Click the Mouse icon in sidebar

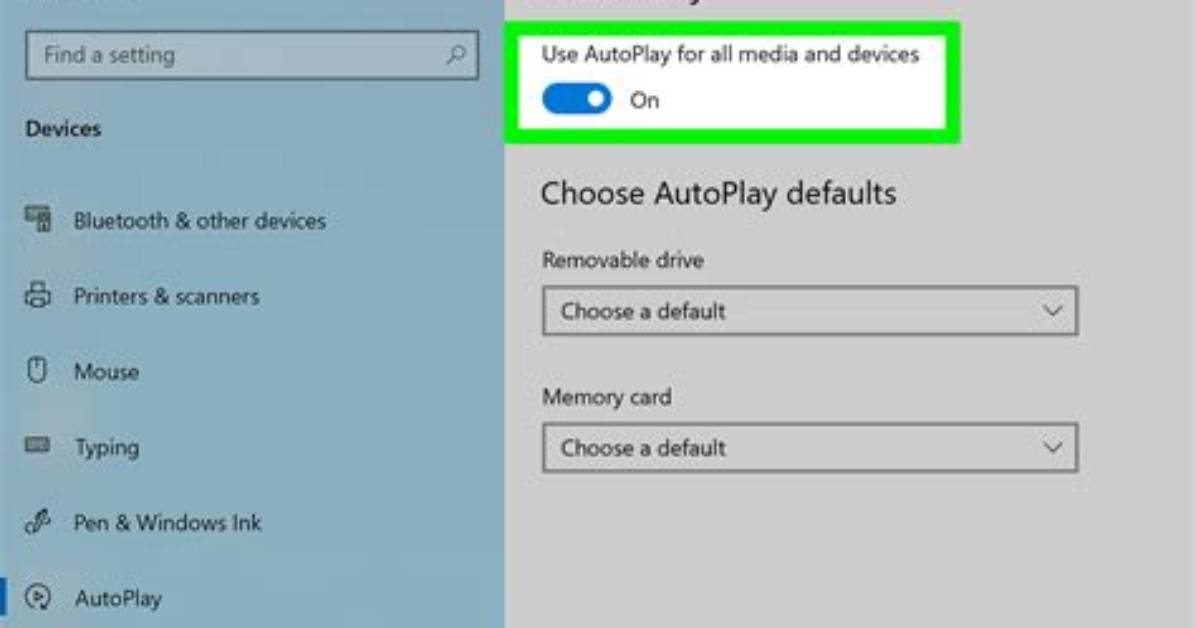click(x=37, y=370)
